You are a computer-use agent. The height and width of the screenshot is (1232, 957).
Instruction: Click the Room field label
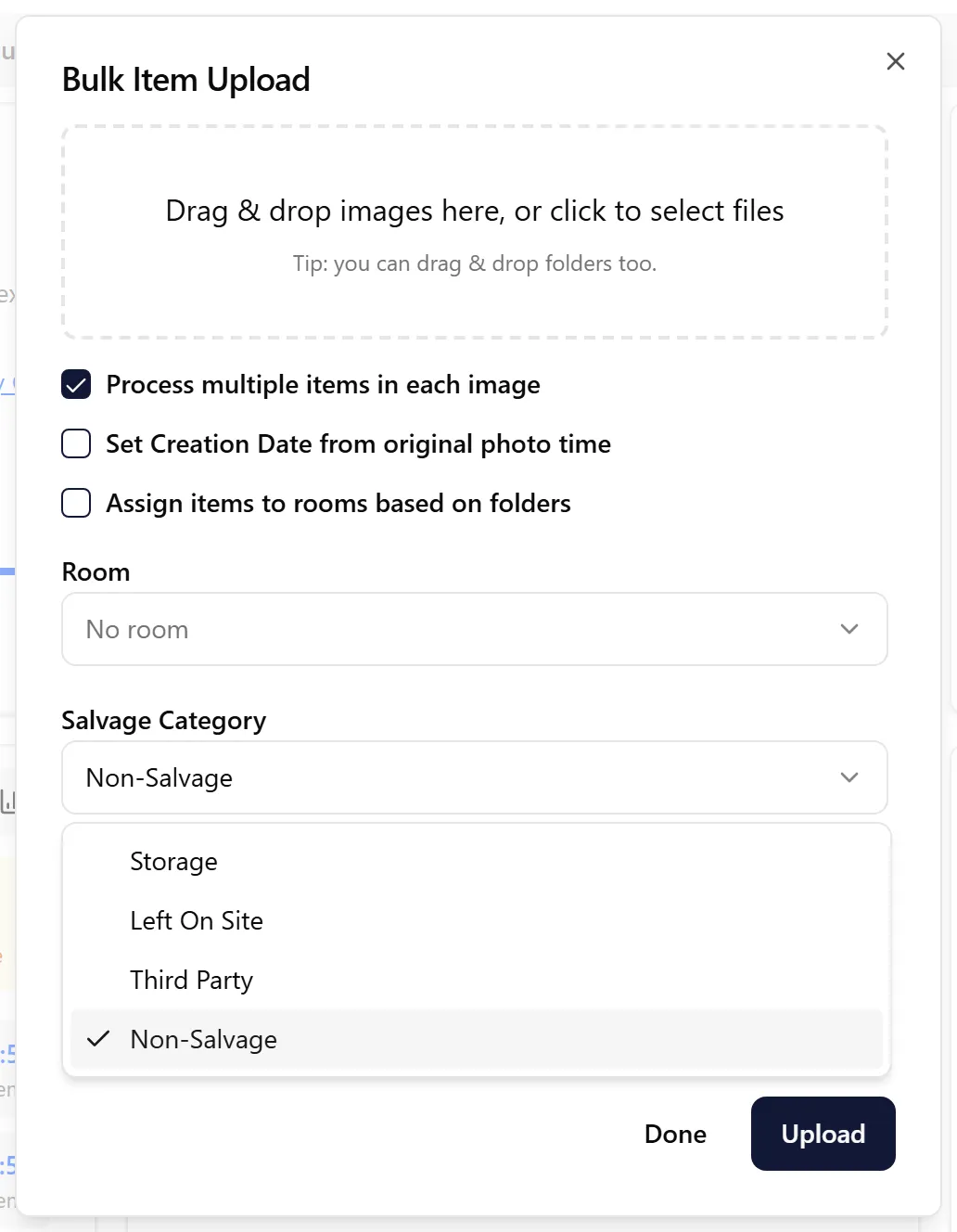(96, 571)
